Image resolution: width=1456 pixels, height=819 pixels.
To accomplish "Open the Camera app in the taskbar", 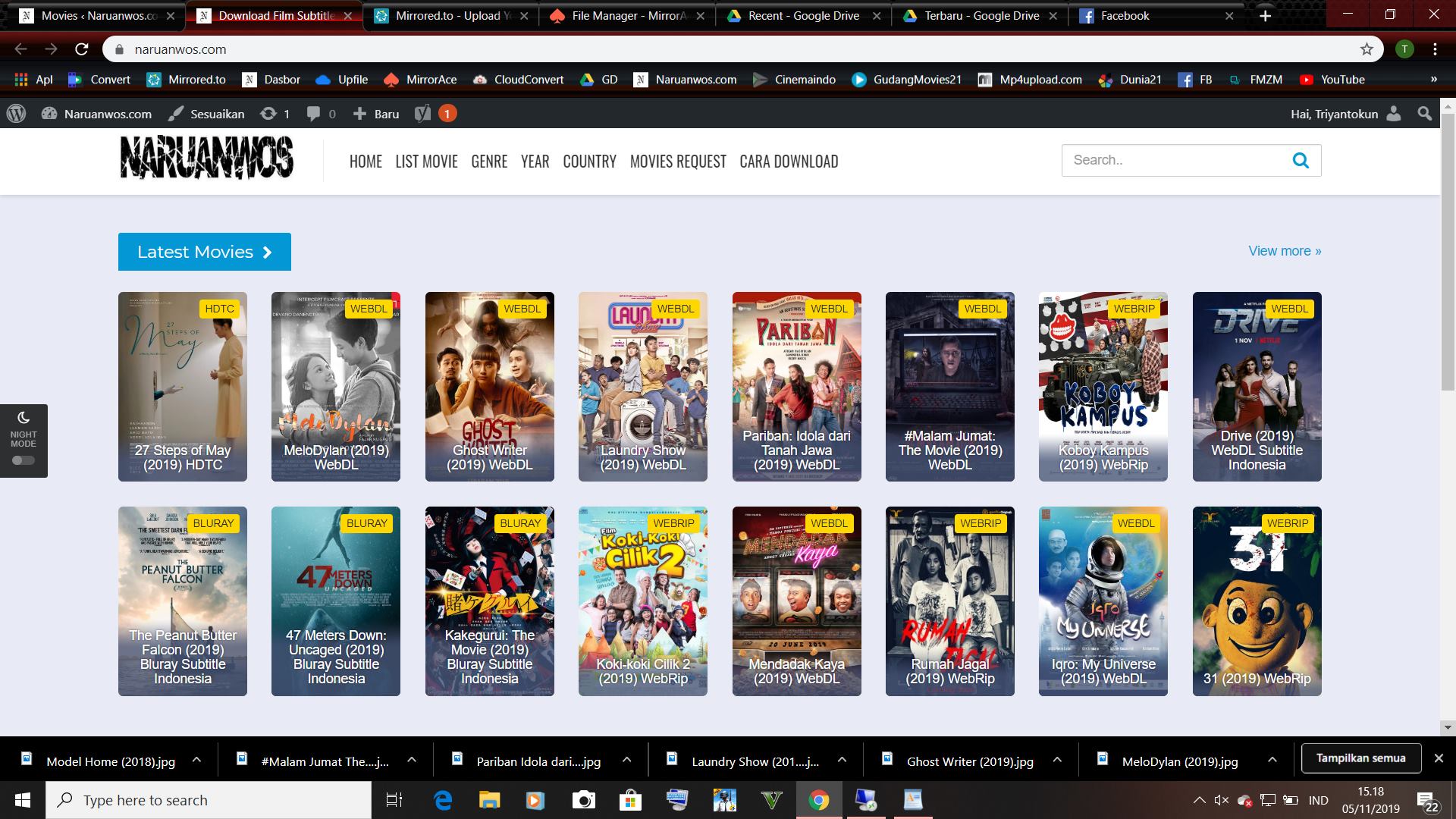I will pos(583,800).
